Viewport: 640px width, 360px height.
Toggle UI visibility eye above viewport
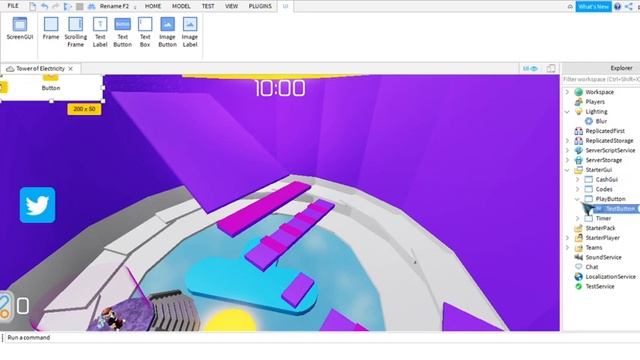[530, 68]
